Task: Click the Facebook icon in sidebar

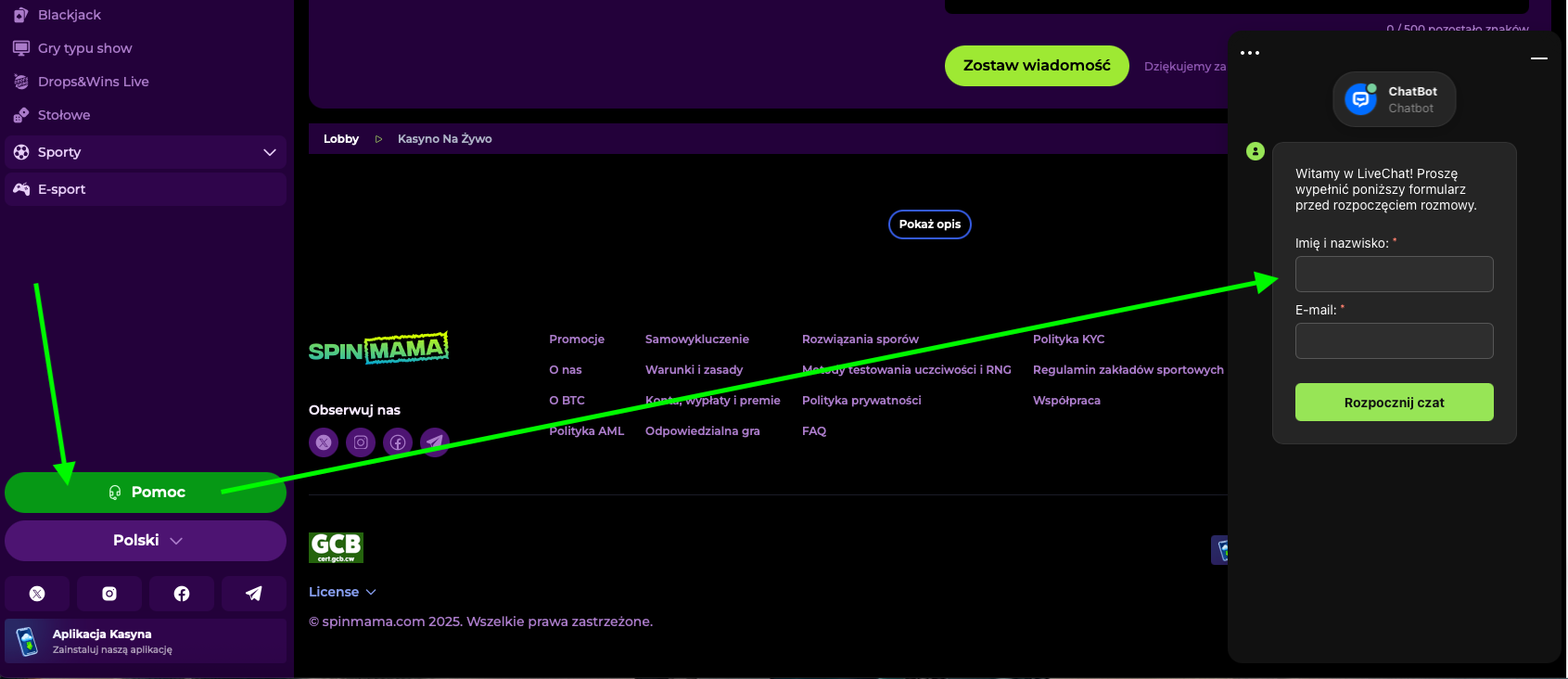Action: 182,594
